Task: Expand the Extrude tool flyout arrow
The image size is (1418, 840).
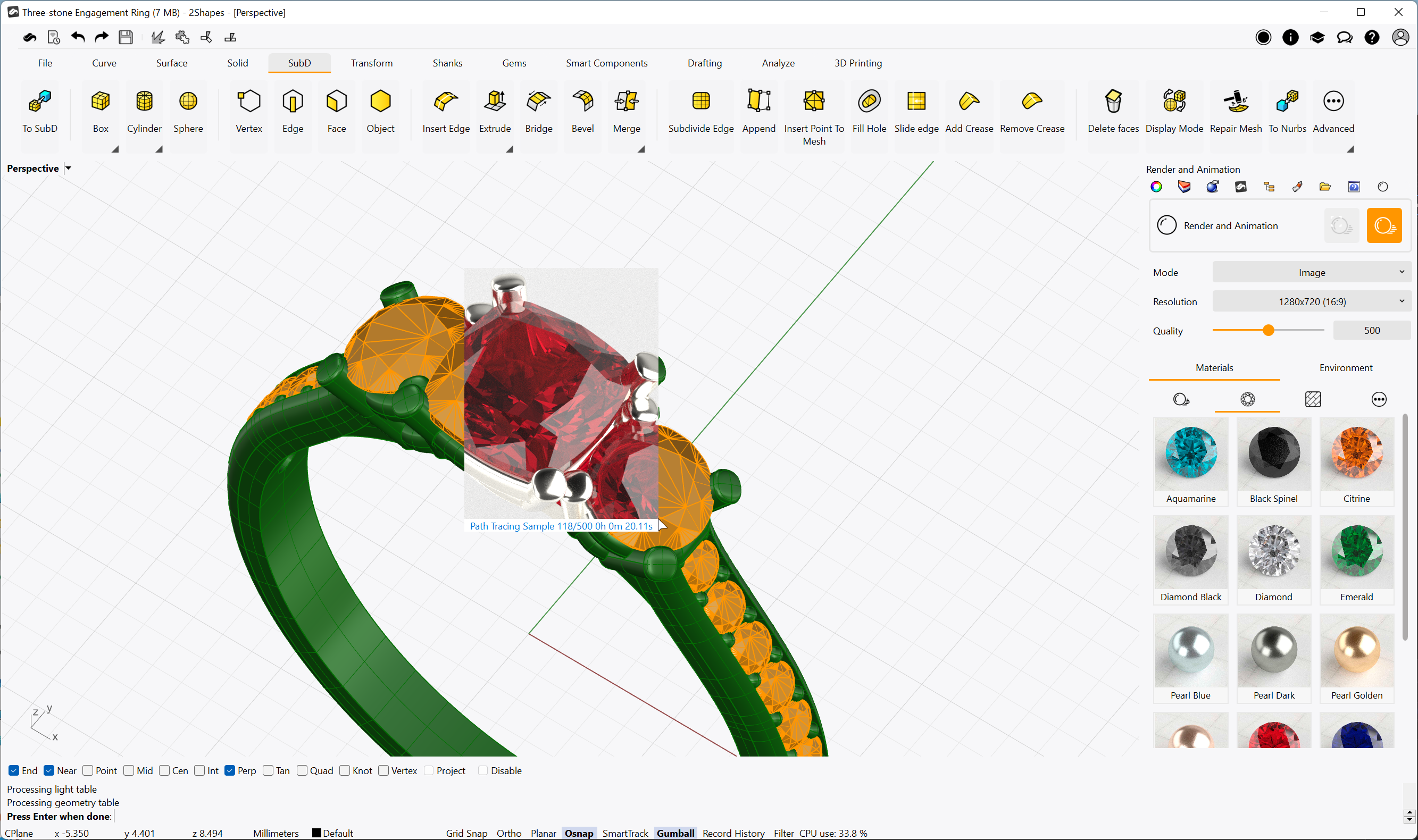Action: pyautogui.click(x=510, y=149)
